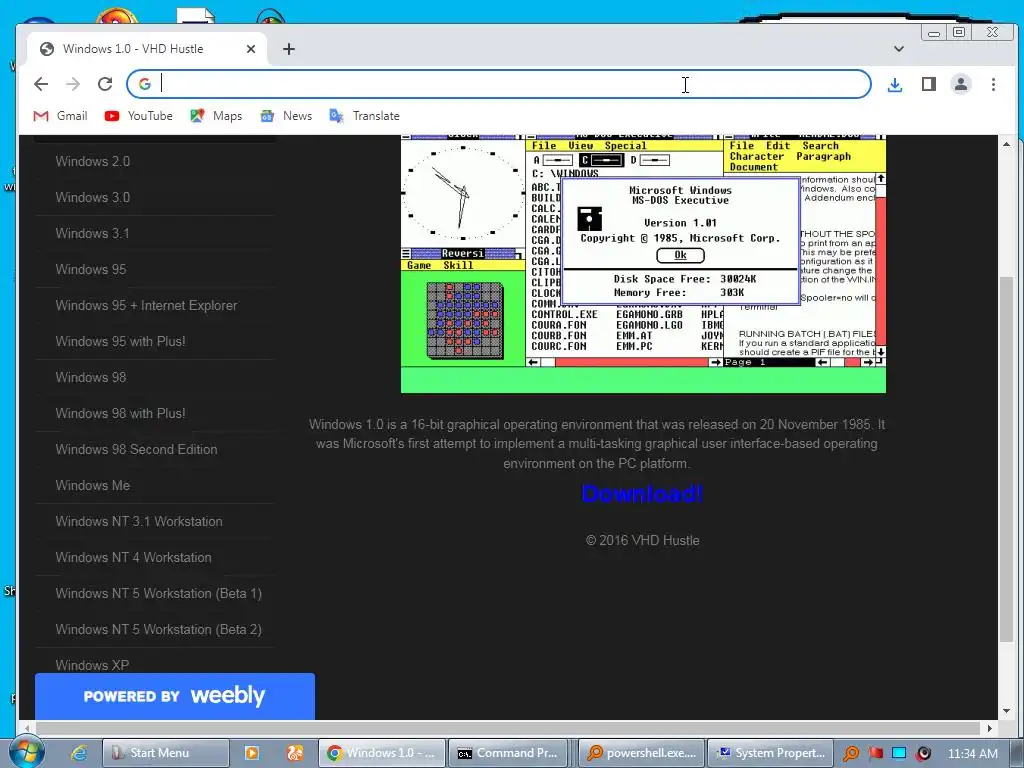
Task: Open the Maps bookmark
Action: tap(216, 116)
